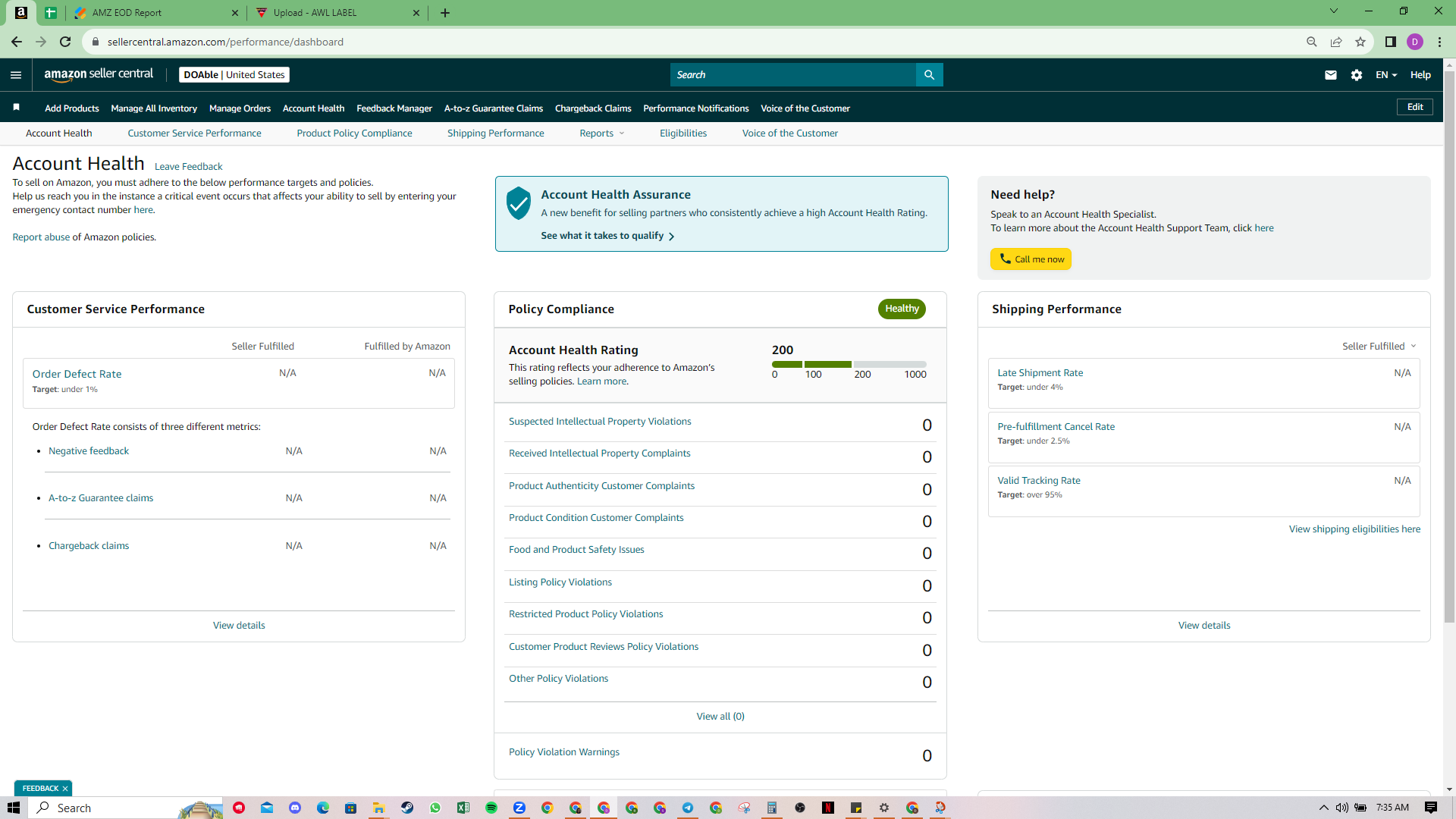The height and width of the screenshot is (819, 1456).
Task: Open Eligibilities tab
Action: (683, 133)
